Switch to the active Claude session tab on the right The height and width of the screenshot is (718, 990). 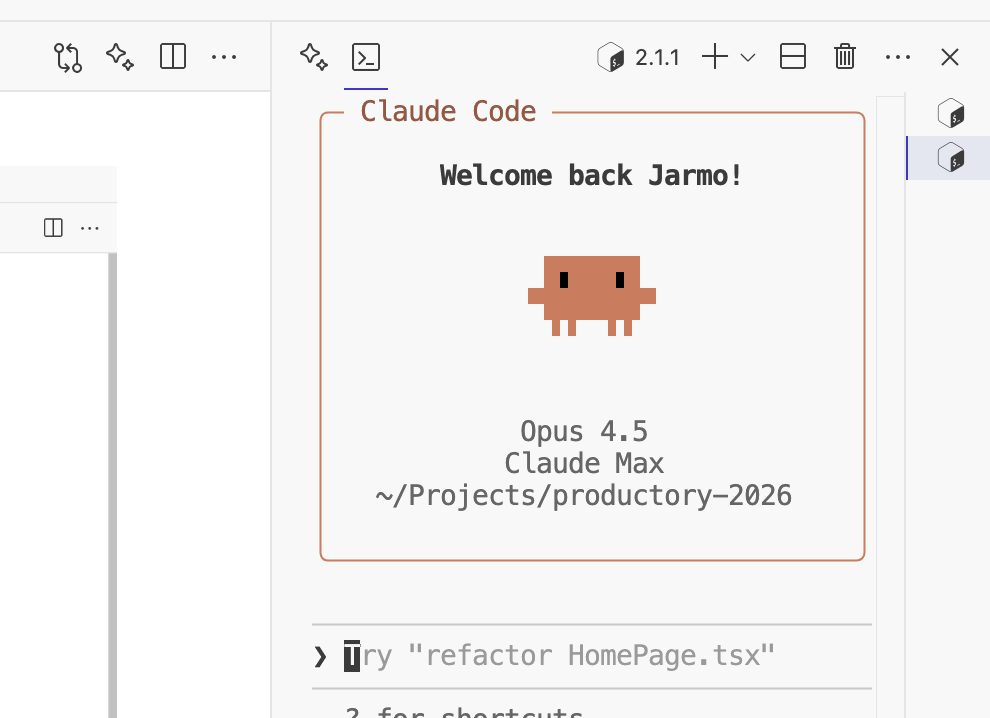(951, 157)
